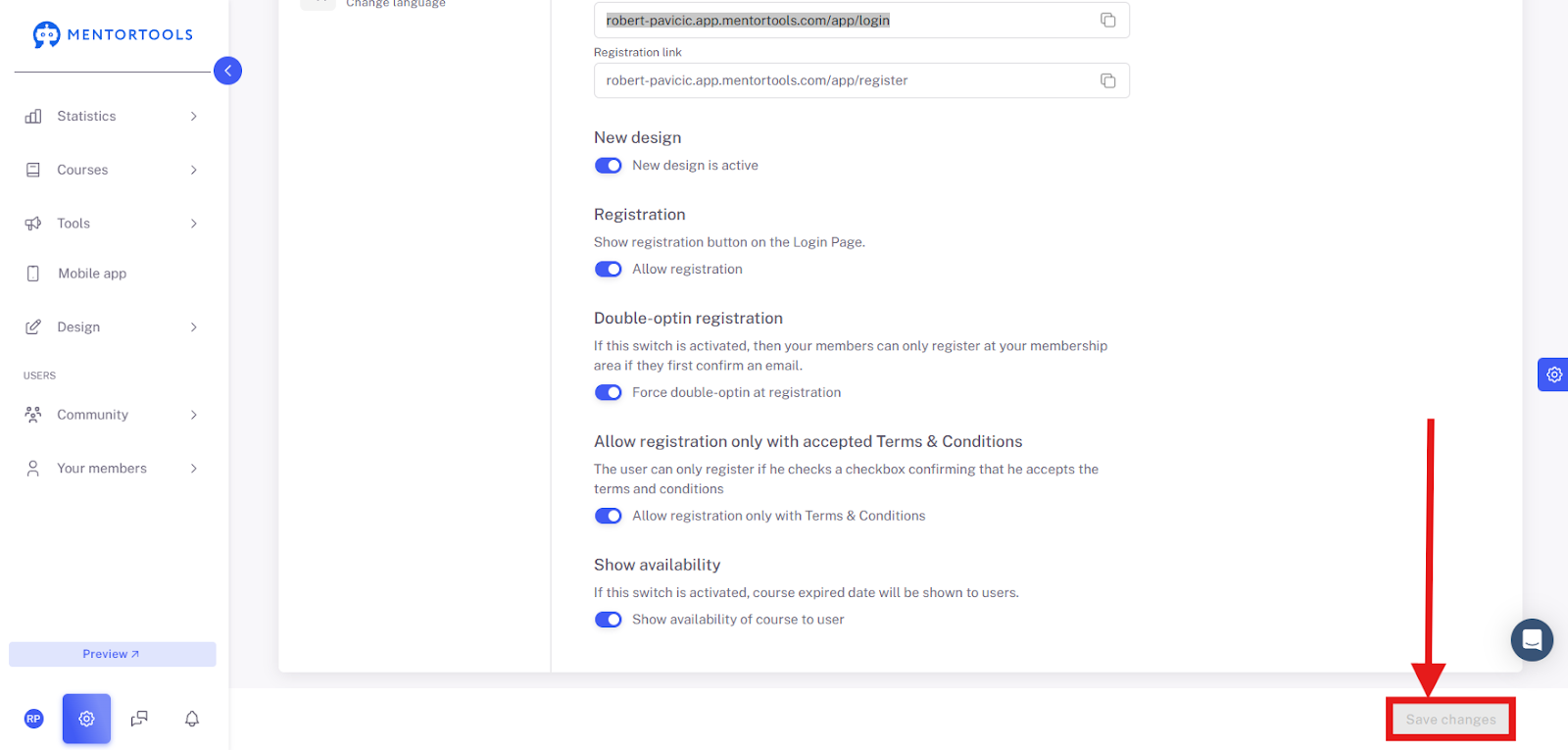Viewport: 1568px width, 750px height.
Task: Toggle the New design is active switch
Action: [x=609, y=166]
